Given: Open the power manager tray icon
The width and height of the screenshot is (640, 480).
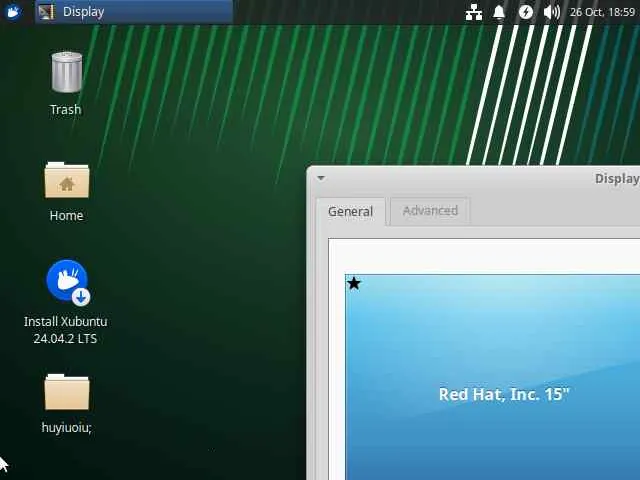Looking at the screenshot, I should (x=526, y=12).
